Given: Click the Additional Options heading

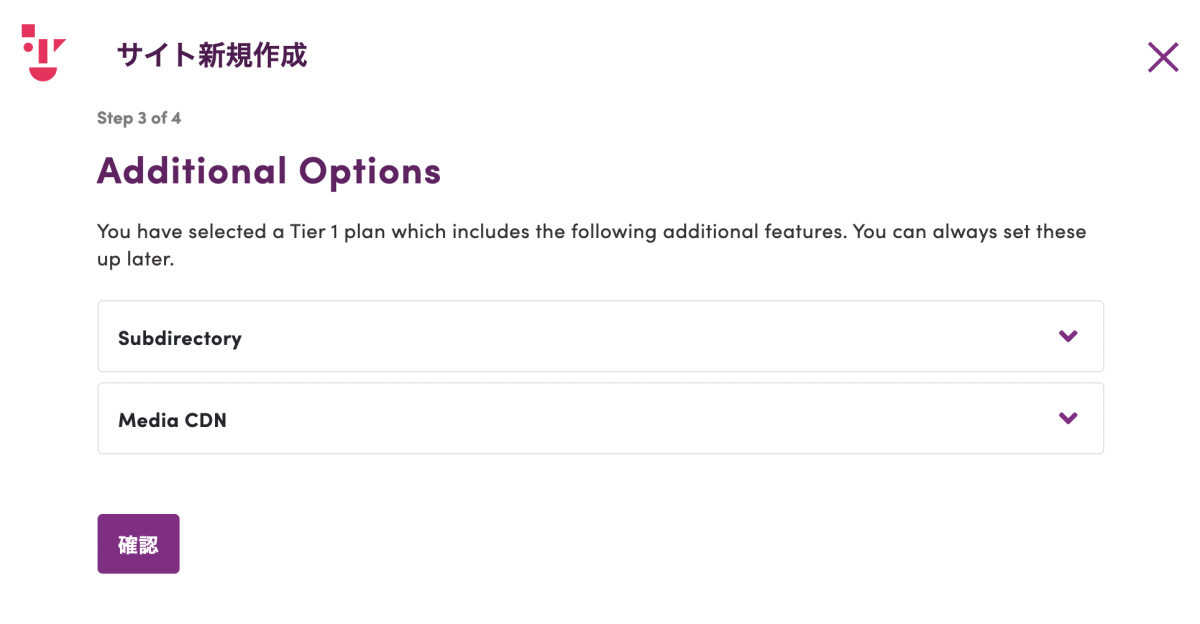Looking at the screenshot, I should (269, 171).
